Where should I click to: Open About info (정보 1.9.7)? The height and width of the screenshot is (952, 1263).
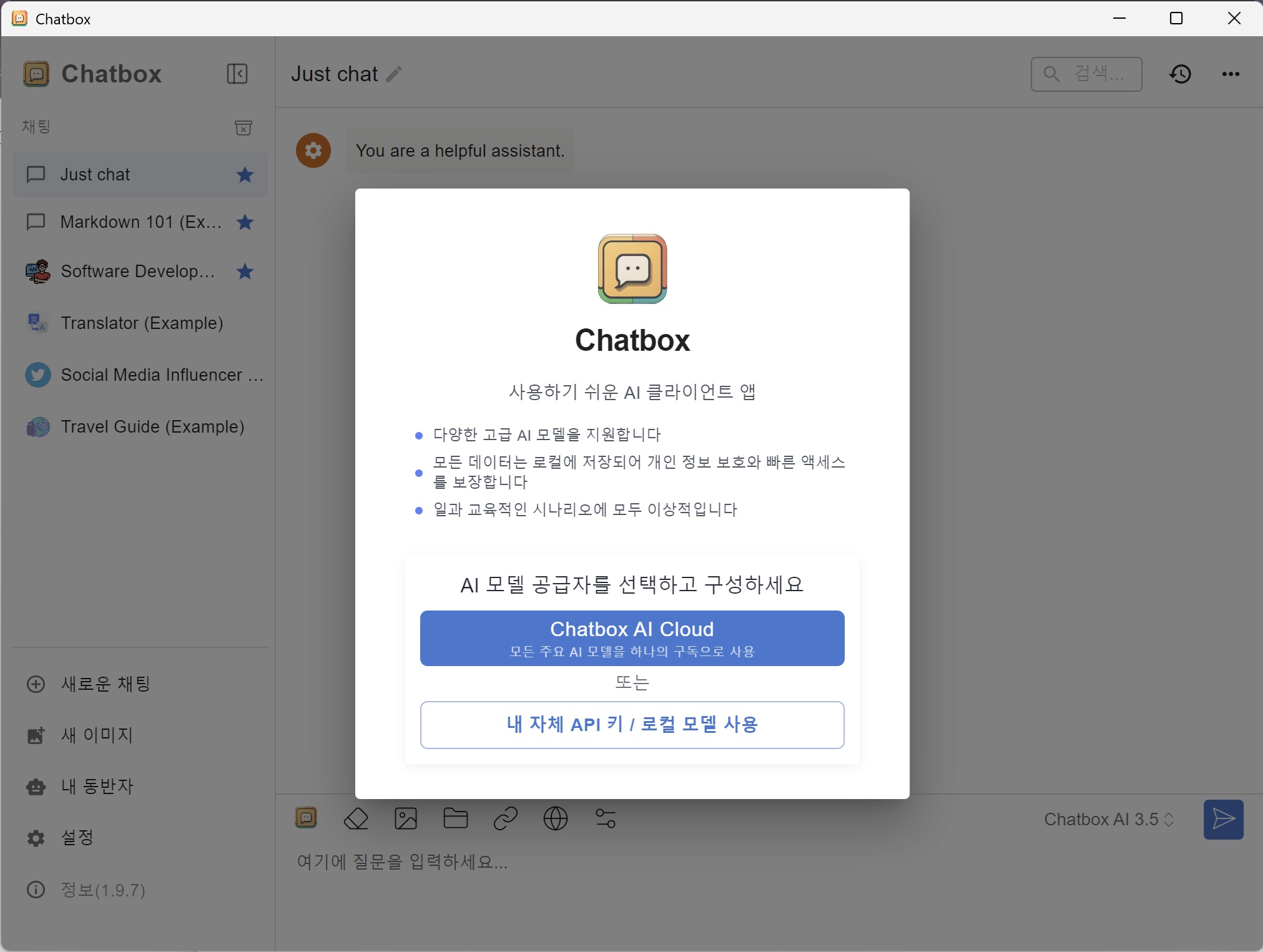[x=140, y=890]
